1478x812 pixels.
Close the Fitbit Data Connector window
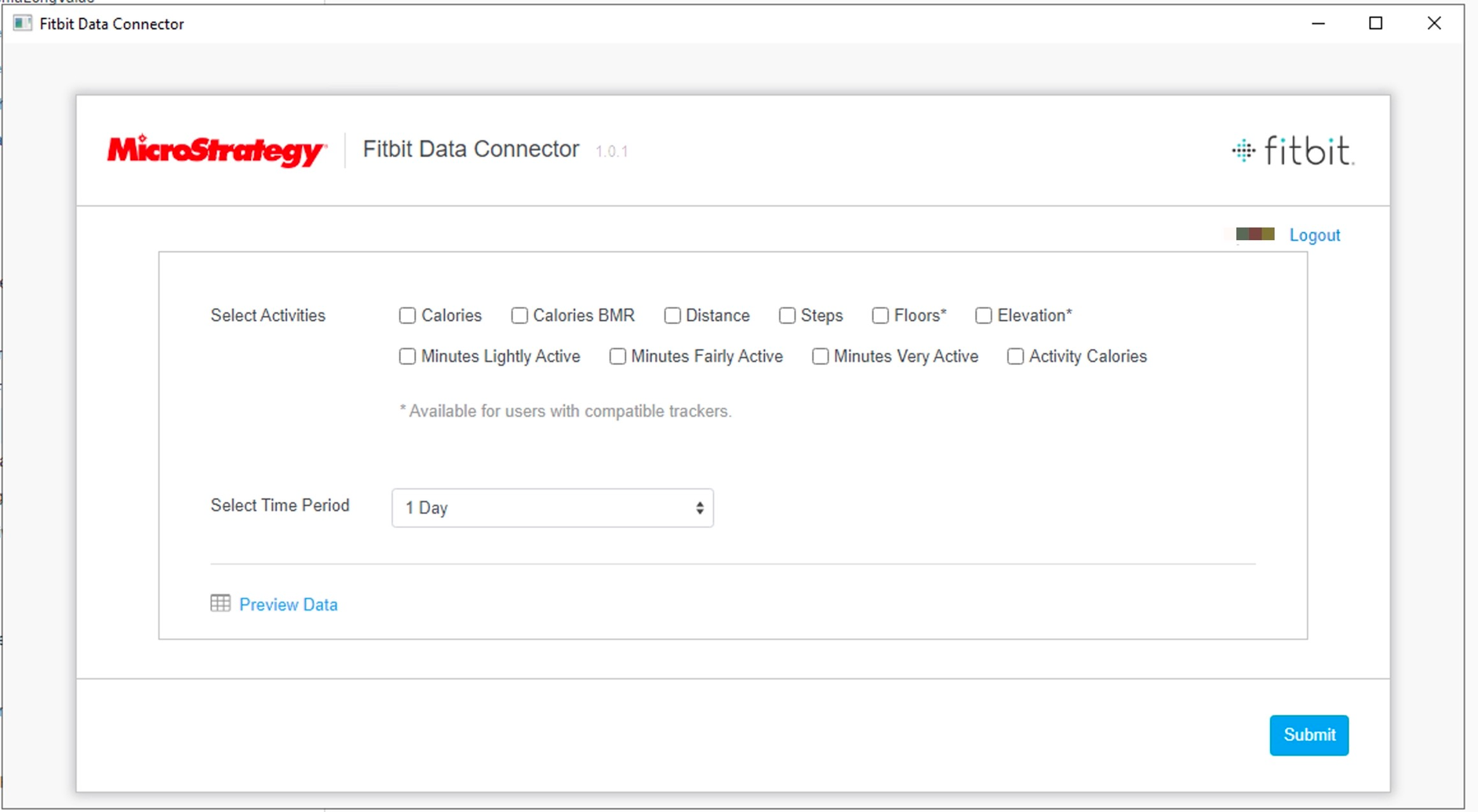1433,24
